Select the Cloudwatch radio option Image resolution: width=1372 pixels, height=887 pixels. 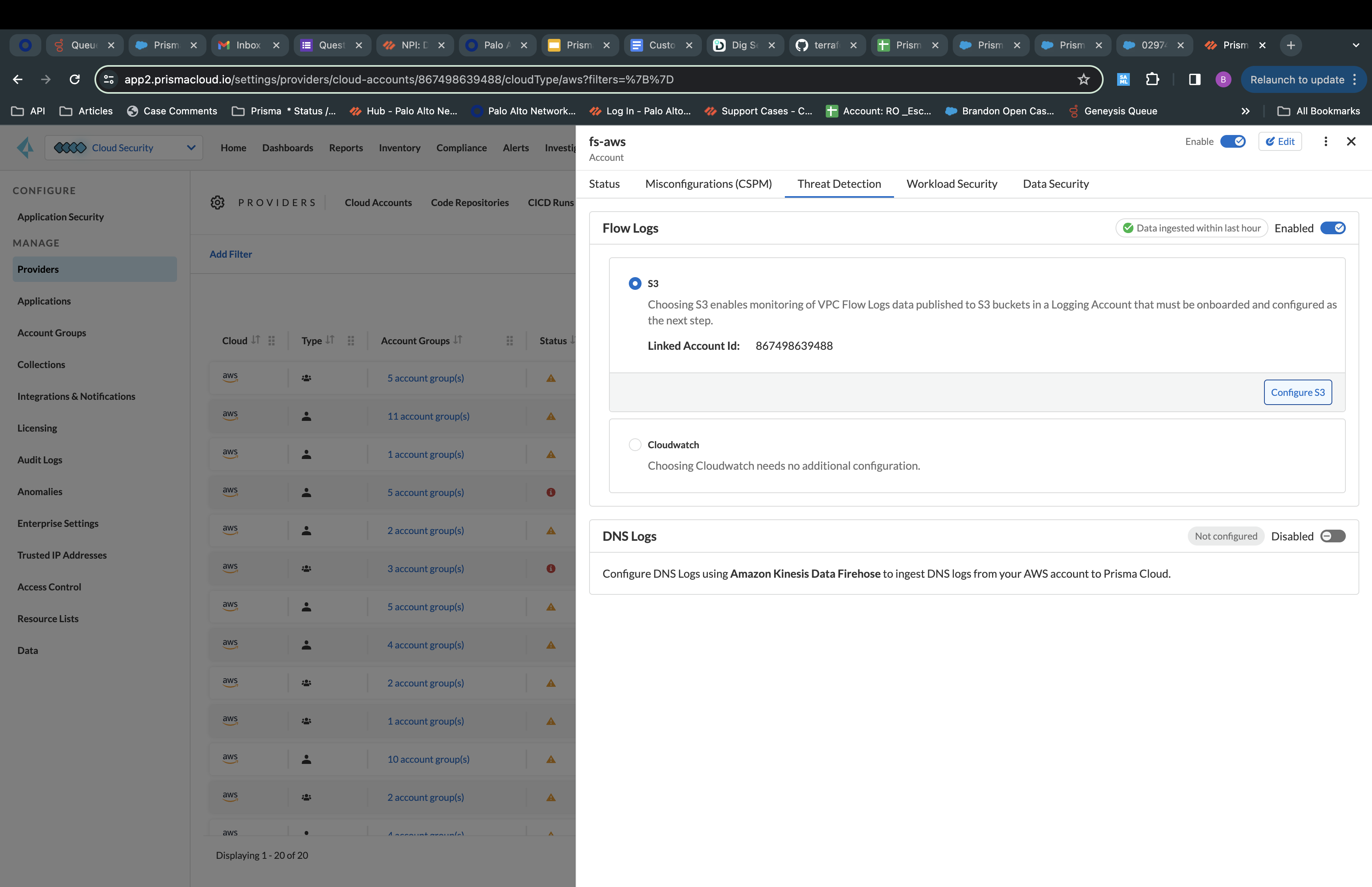[634, 445]
